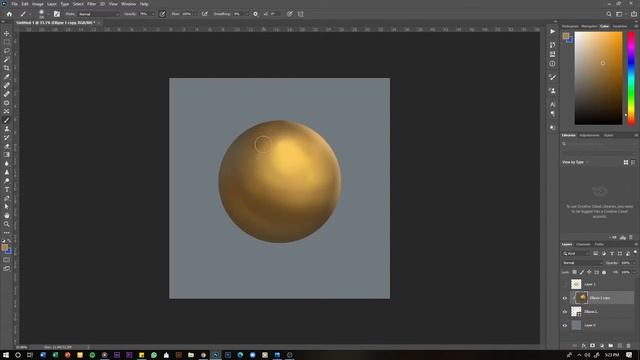Open symmetry paint options
This screenshot has width=640, height=360.
coord(301,14)
